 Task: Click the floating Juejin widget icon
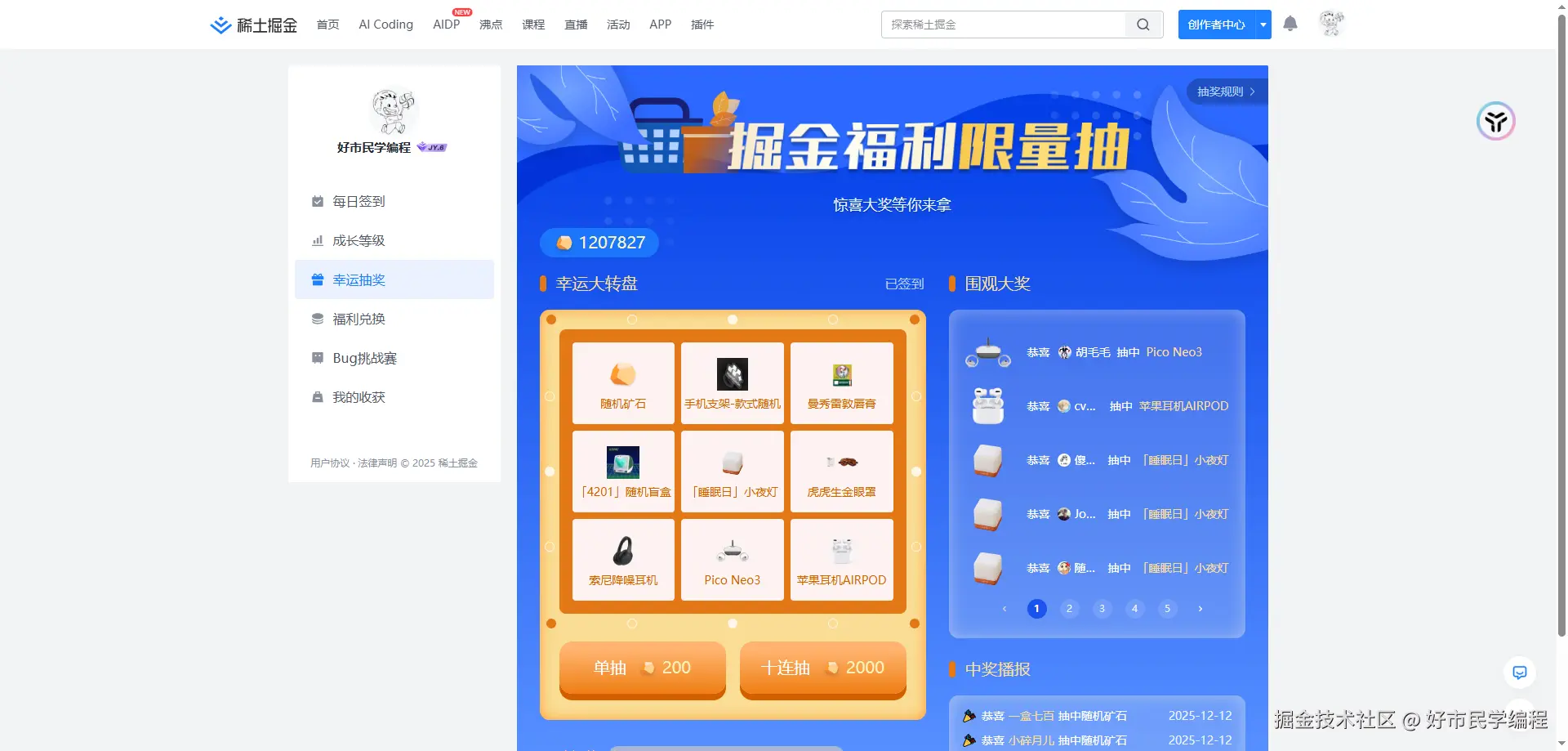coord(1495,121)
